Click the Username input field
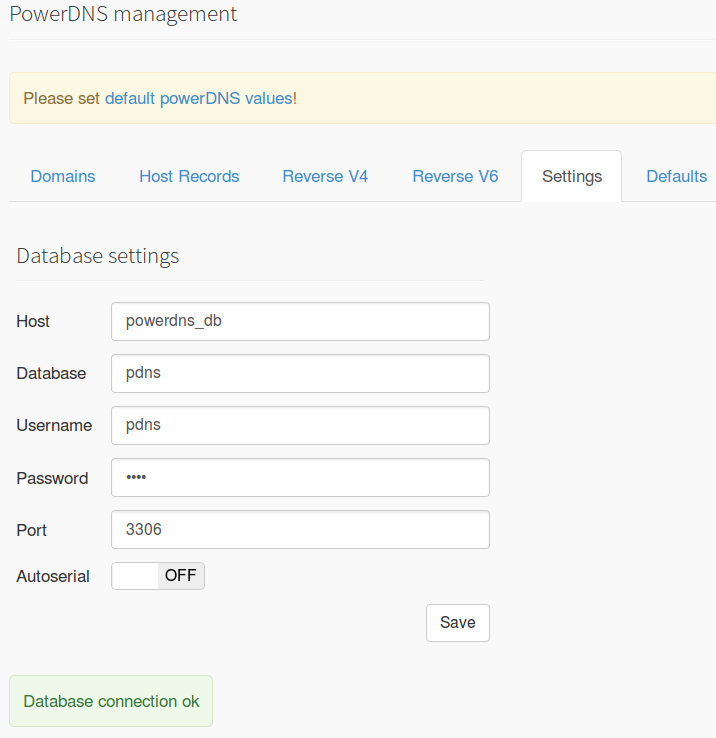716x738 pixels. point(300,425)
